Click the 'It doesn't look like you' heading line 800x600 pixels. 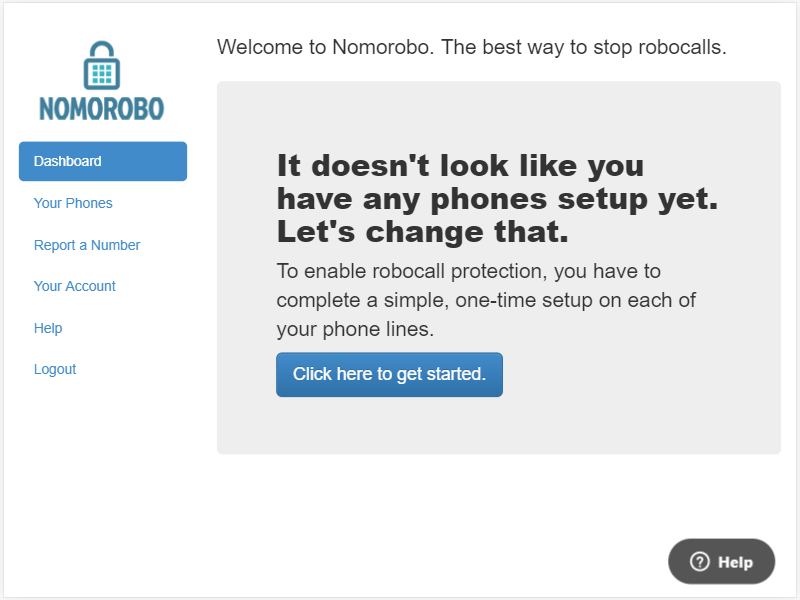click(460, 166)
